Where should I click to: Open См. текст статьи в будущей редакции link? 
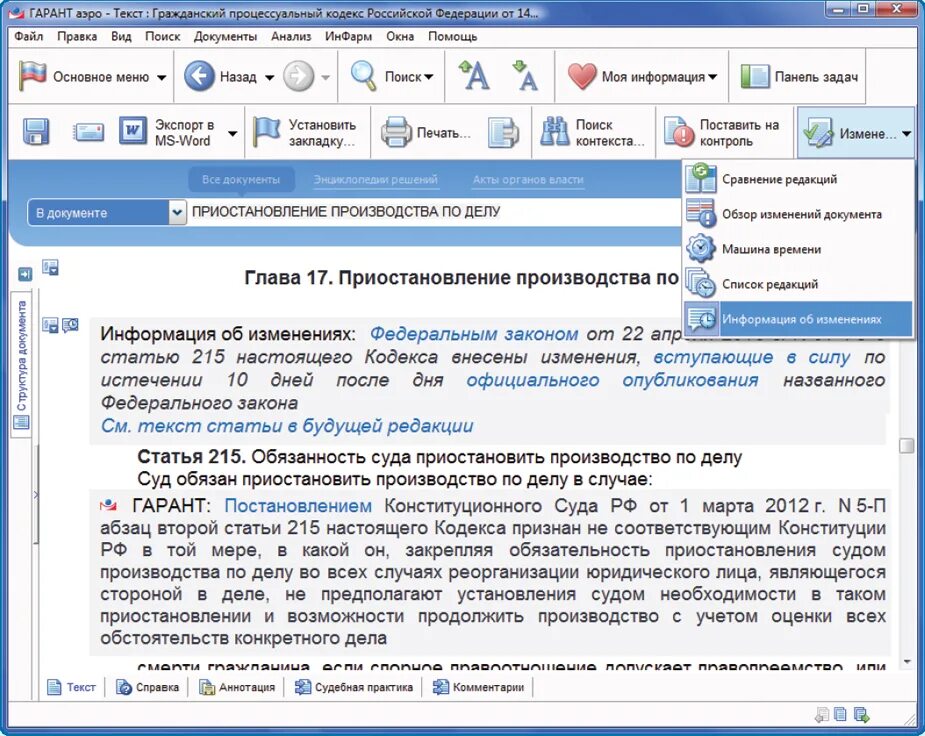(x=287, y=426)
